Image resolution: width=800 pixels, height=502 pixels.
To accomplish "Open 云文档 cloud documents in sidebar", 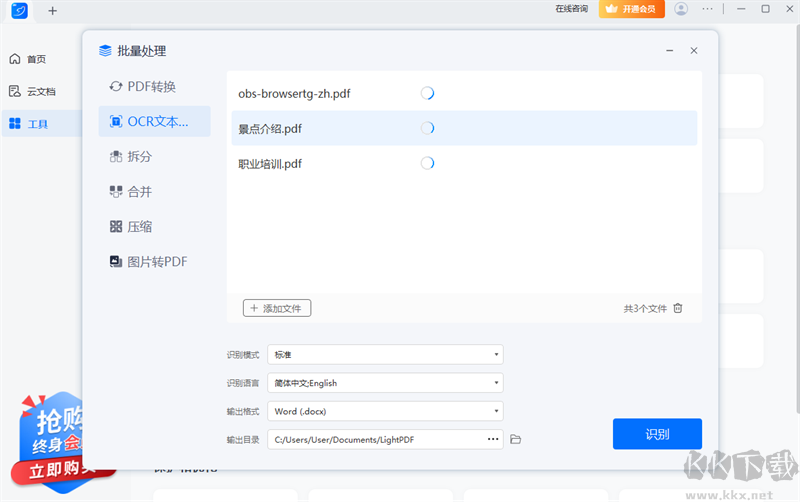I will tap(32, 91).
